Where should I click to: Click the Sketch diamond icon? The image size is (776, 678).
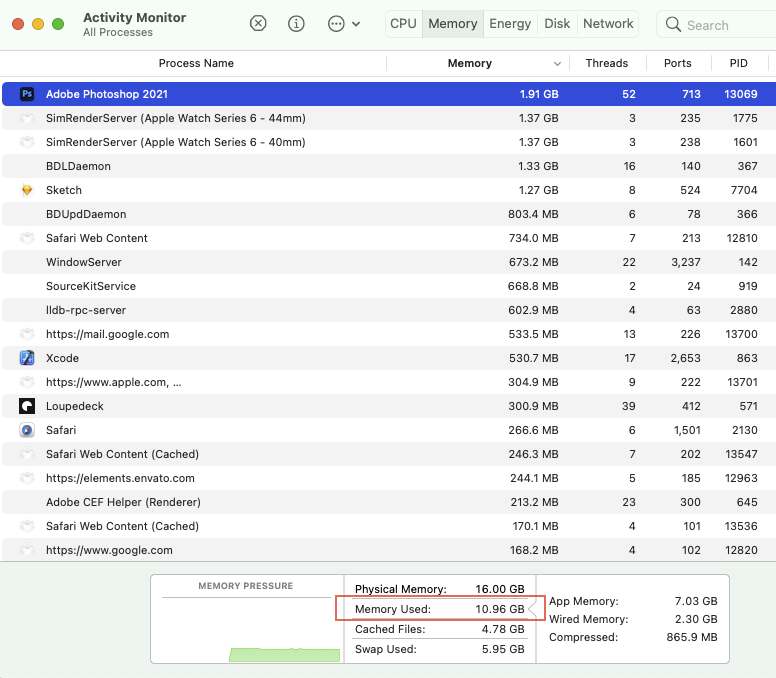[x=27, y=190]
